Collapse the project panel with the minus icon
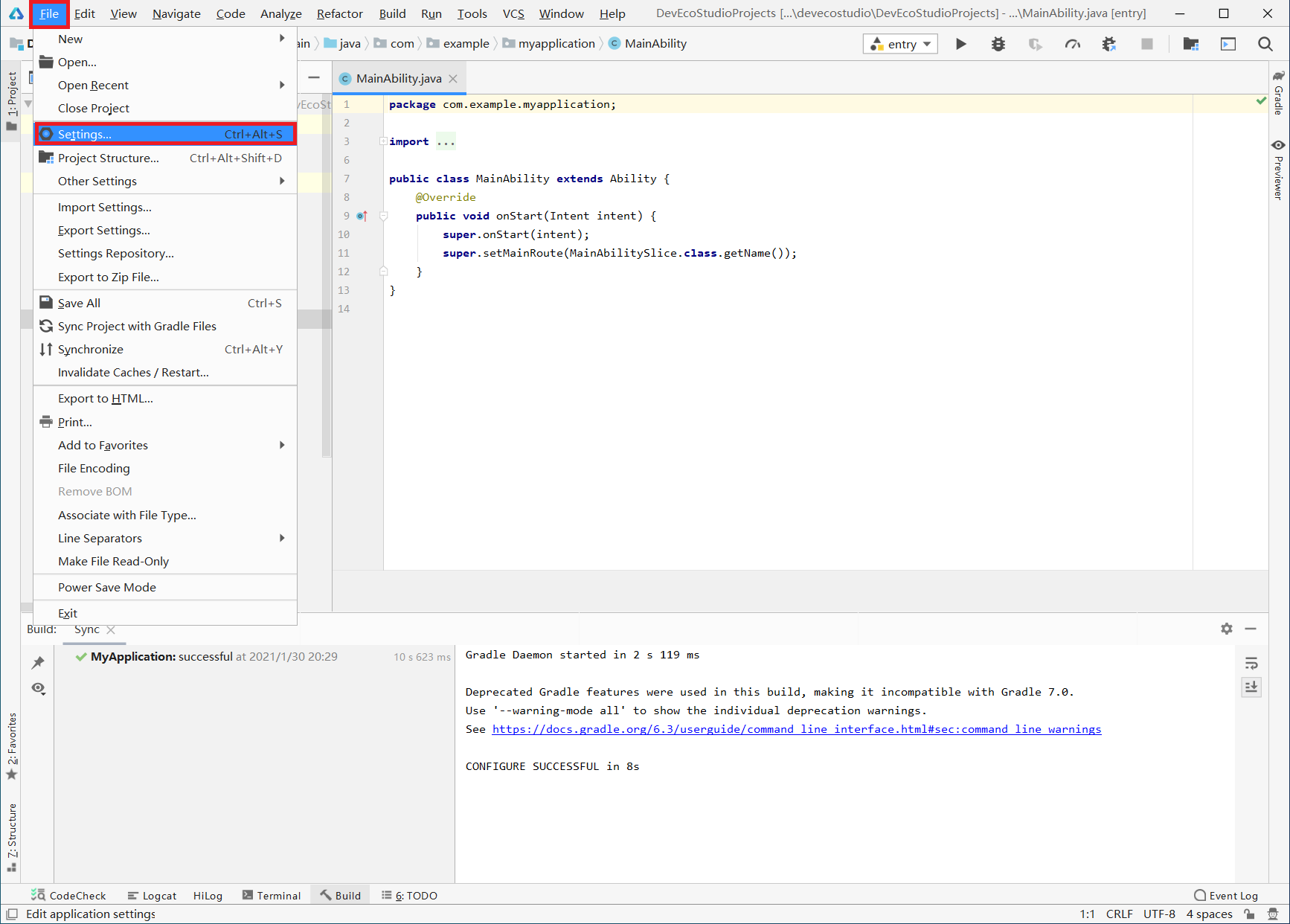 [314, 77]
